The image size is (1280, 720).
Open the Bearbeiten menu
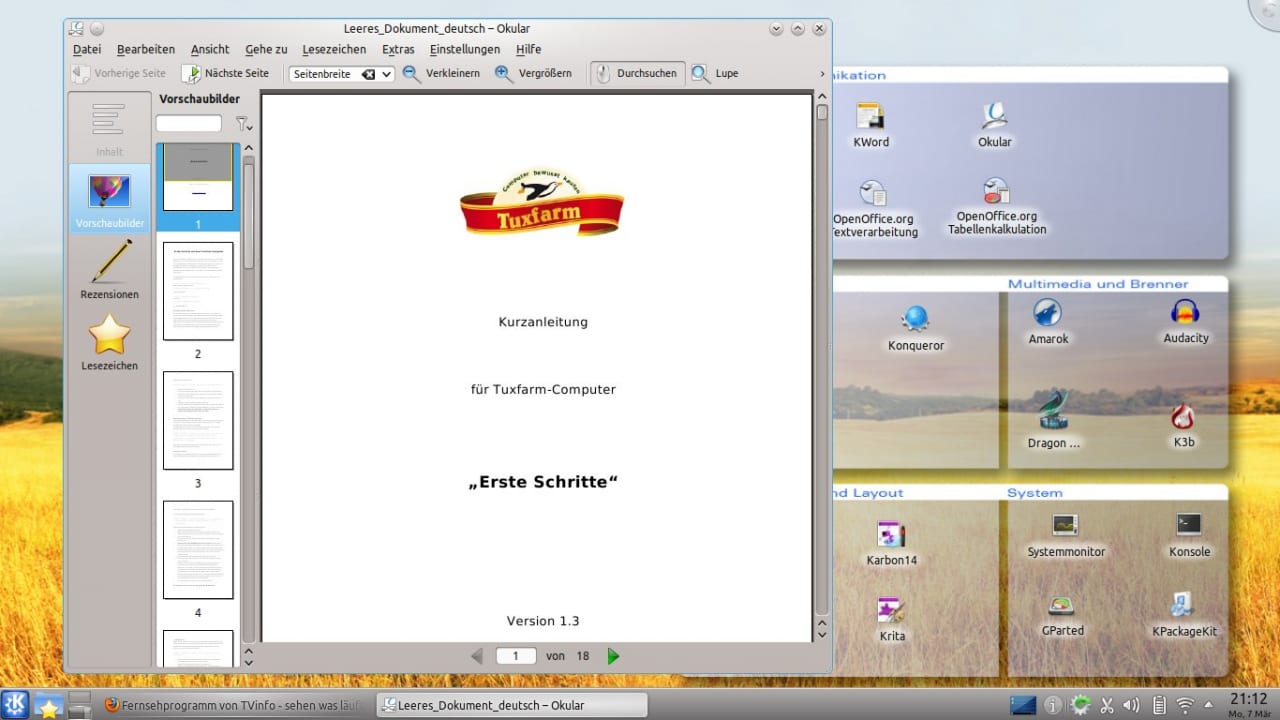tap(146, 49)
